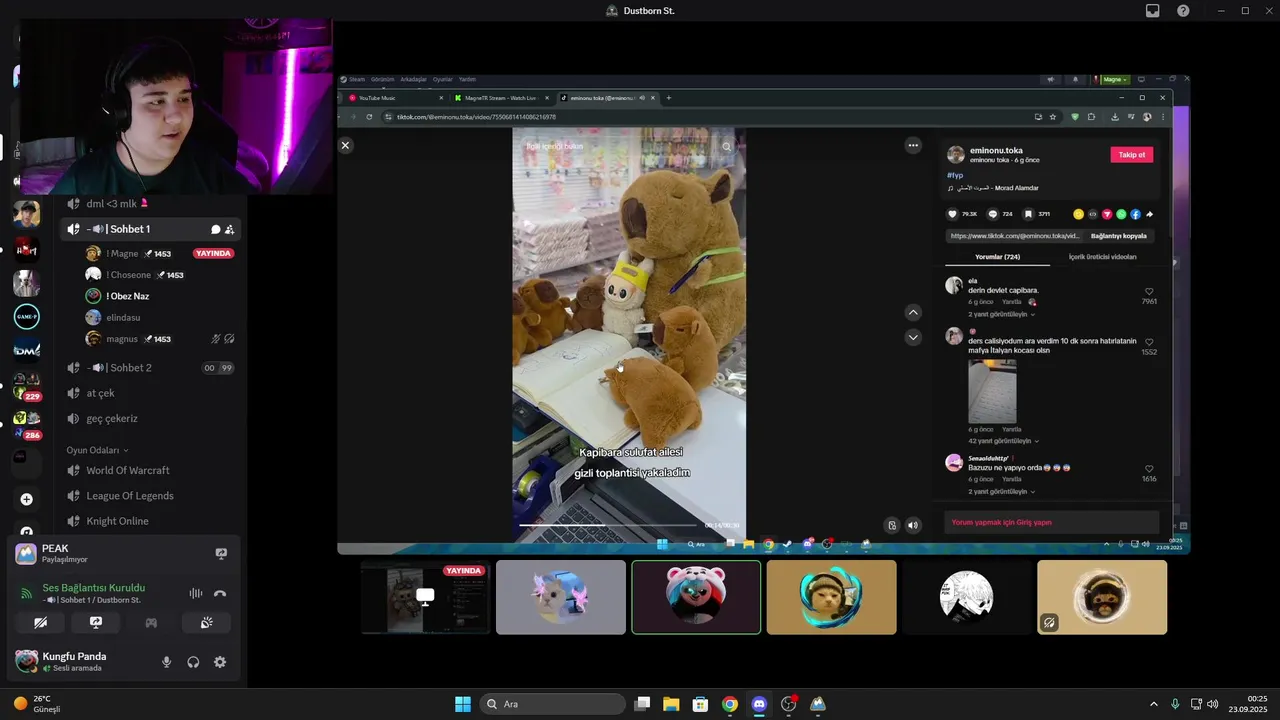Share your screen in voice panel
Image resolution: width=1280 pixels, height=720 pixels.
pyautogui.click(x=96, y=622)
